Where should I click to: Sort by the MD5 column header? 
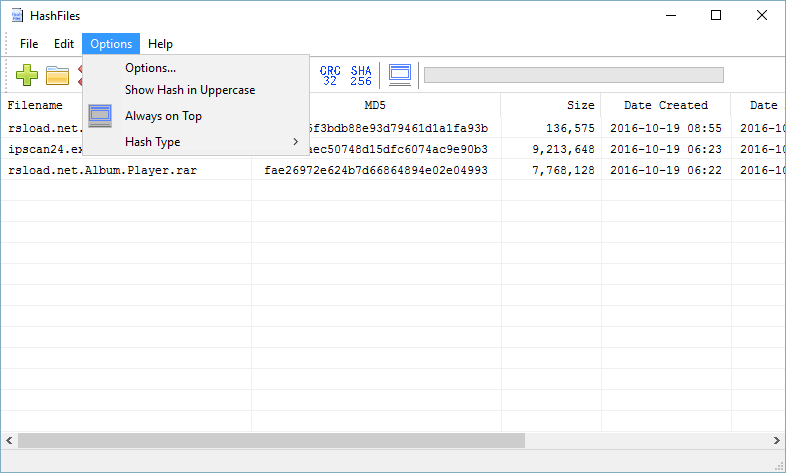375,105
